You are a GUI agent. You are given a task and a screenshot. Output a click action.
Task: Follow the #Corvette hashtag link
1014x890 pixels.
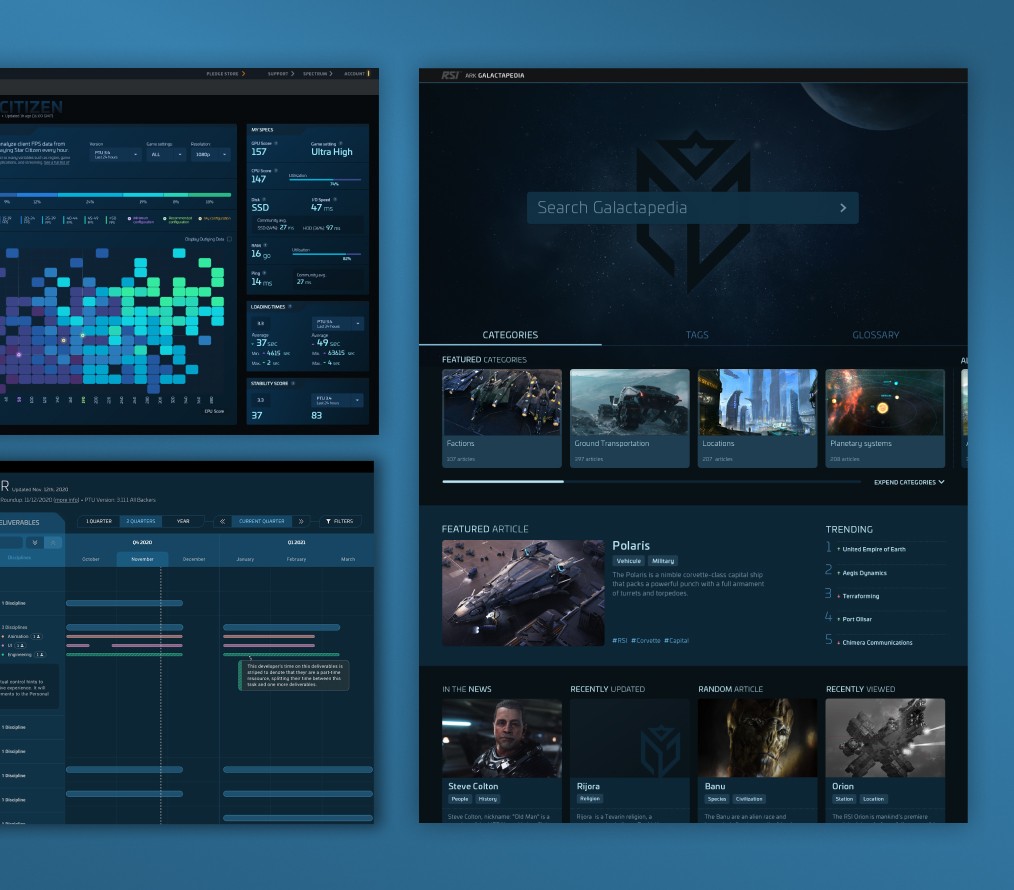pyautogui.click(x=646, y=641)
